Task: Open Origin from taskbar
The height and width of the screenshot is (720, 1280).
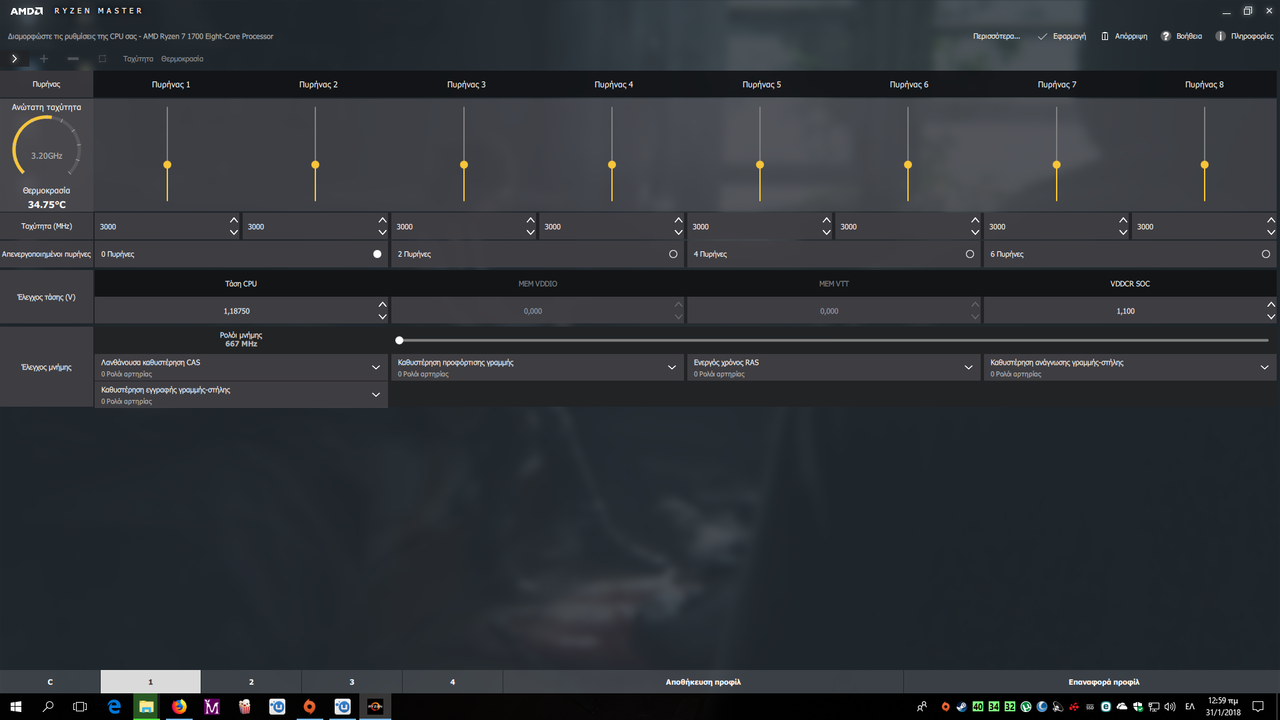Action: pos(309,707)
